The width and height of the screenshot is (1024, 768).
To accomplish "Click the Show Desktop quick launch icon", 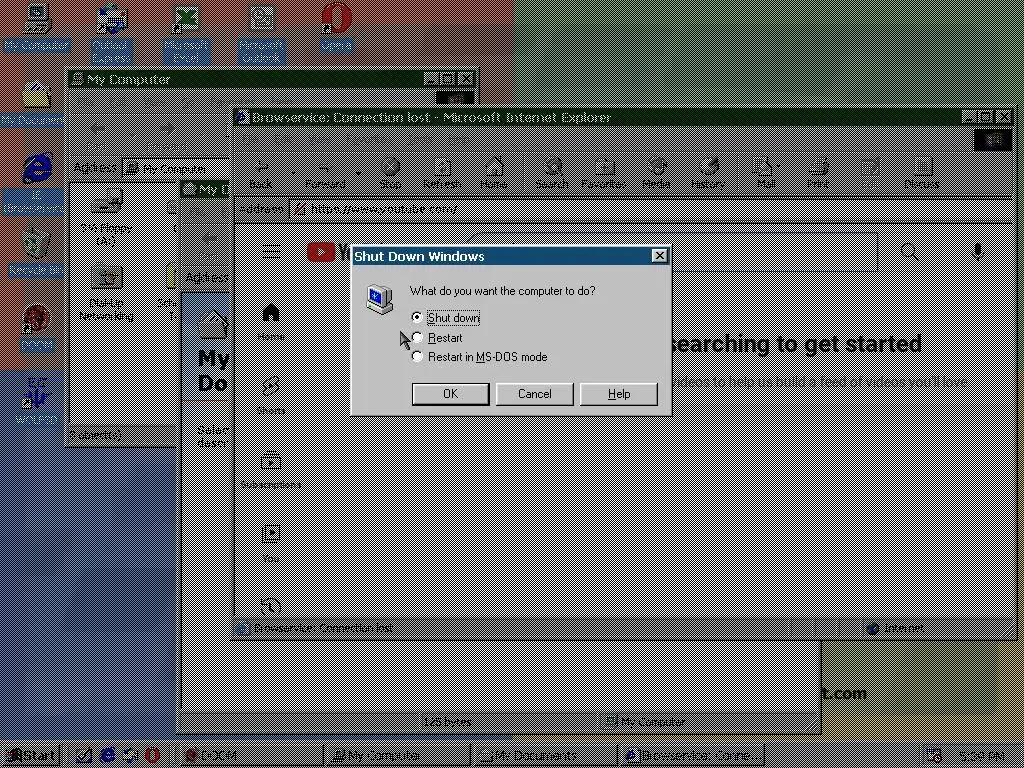I will 84,756.
